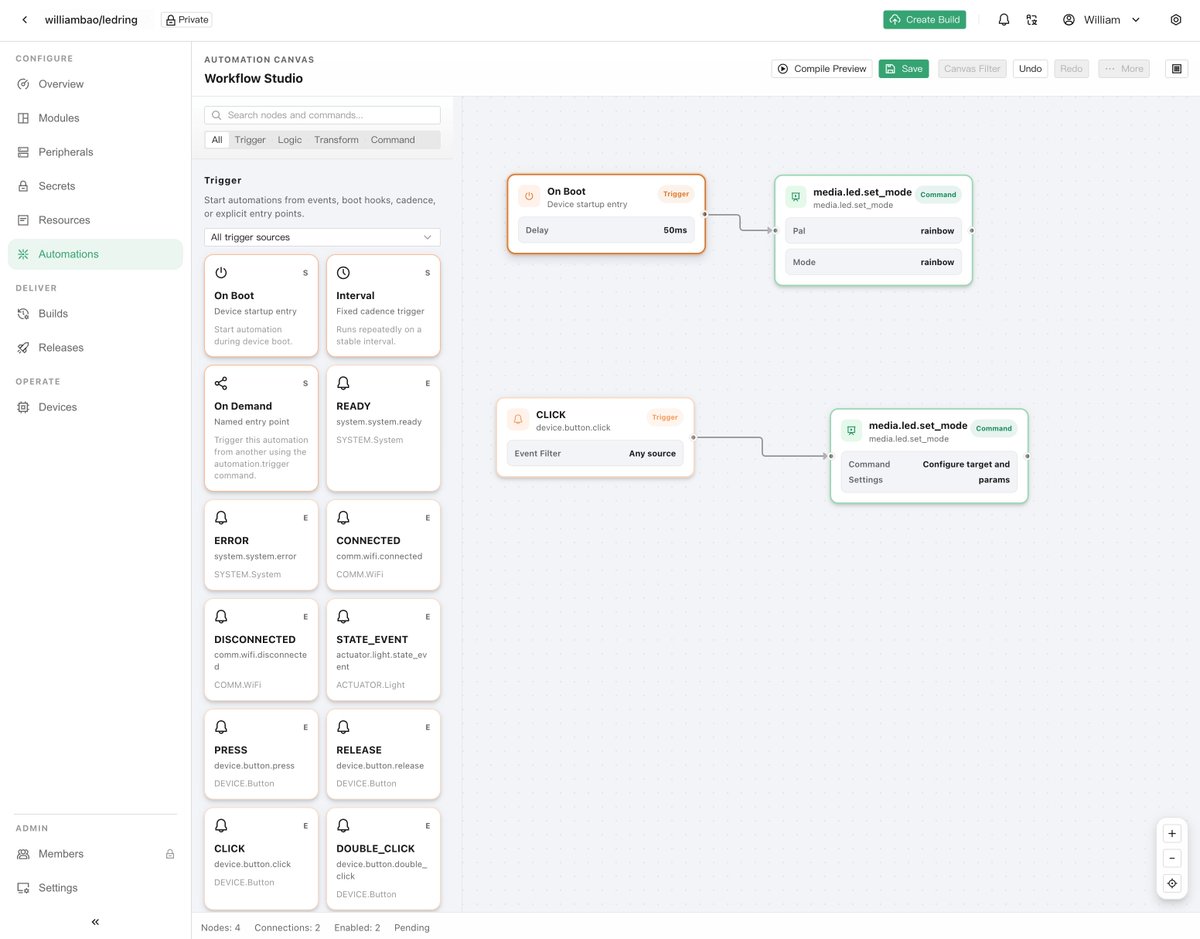Select the Logic filter tab

(290, 140)
